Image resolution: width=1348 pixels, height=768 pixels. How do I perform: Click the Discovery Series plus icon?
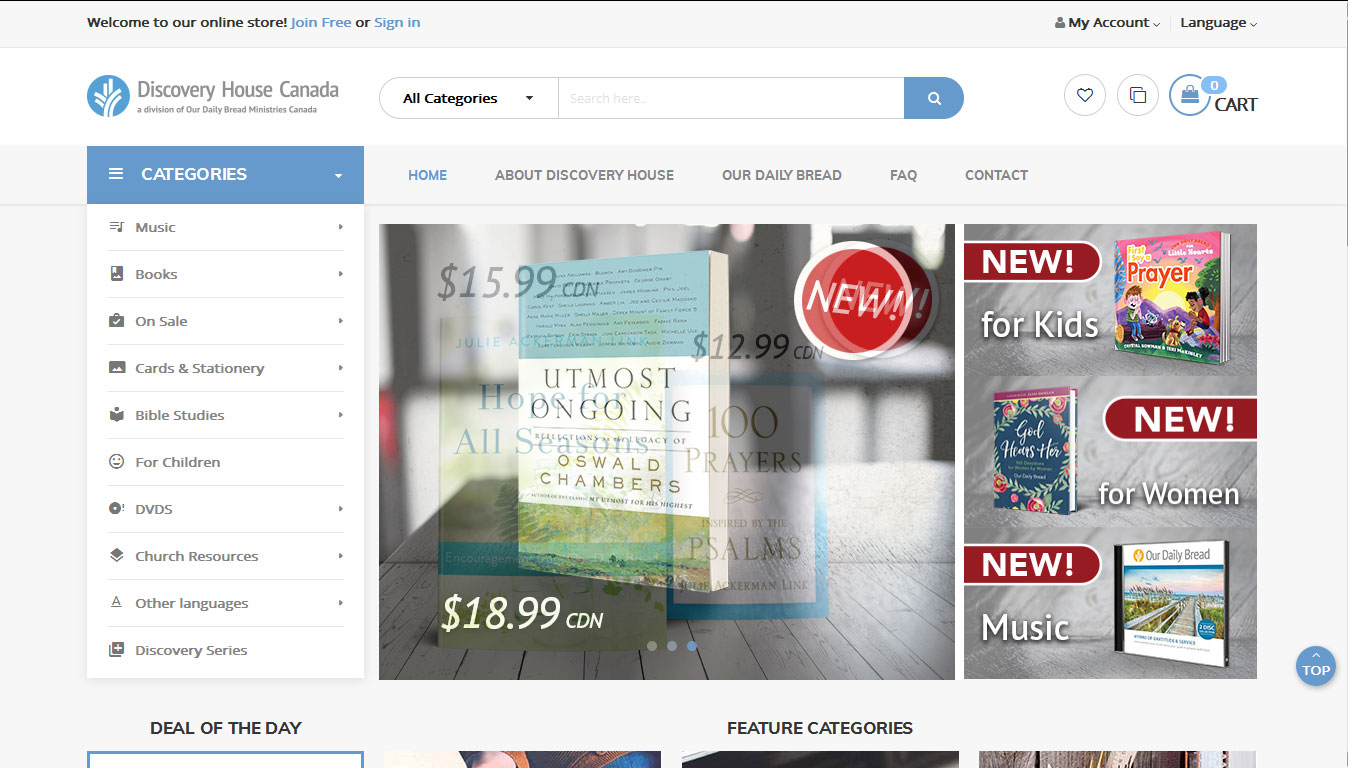click(117, 650)
